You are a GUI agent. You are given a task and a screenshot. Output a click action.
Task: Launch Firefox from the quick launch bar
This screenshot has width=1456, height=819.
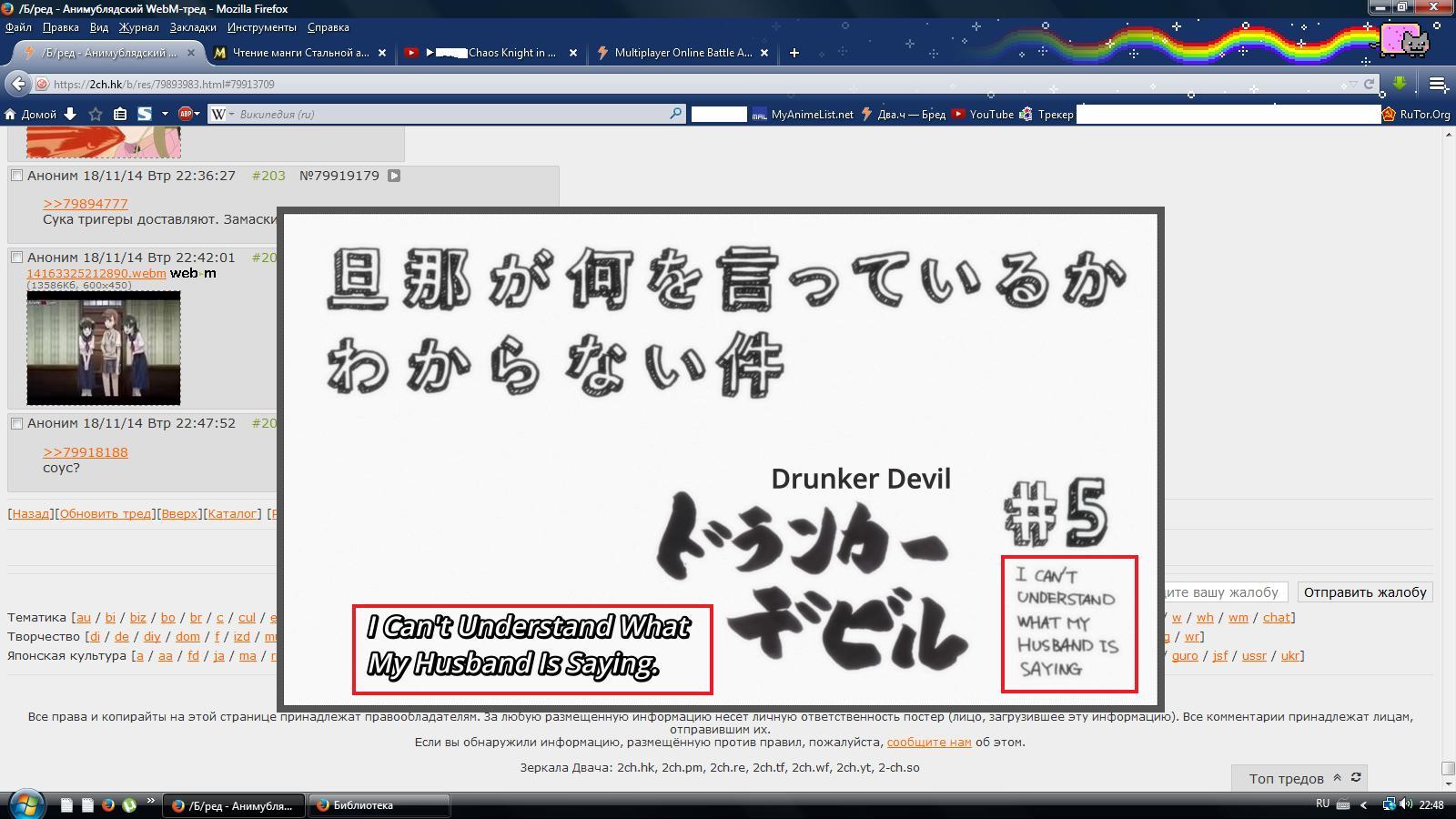[108, 804]
